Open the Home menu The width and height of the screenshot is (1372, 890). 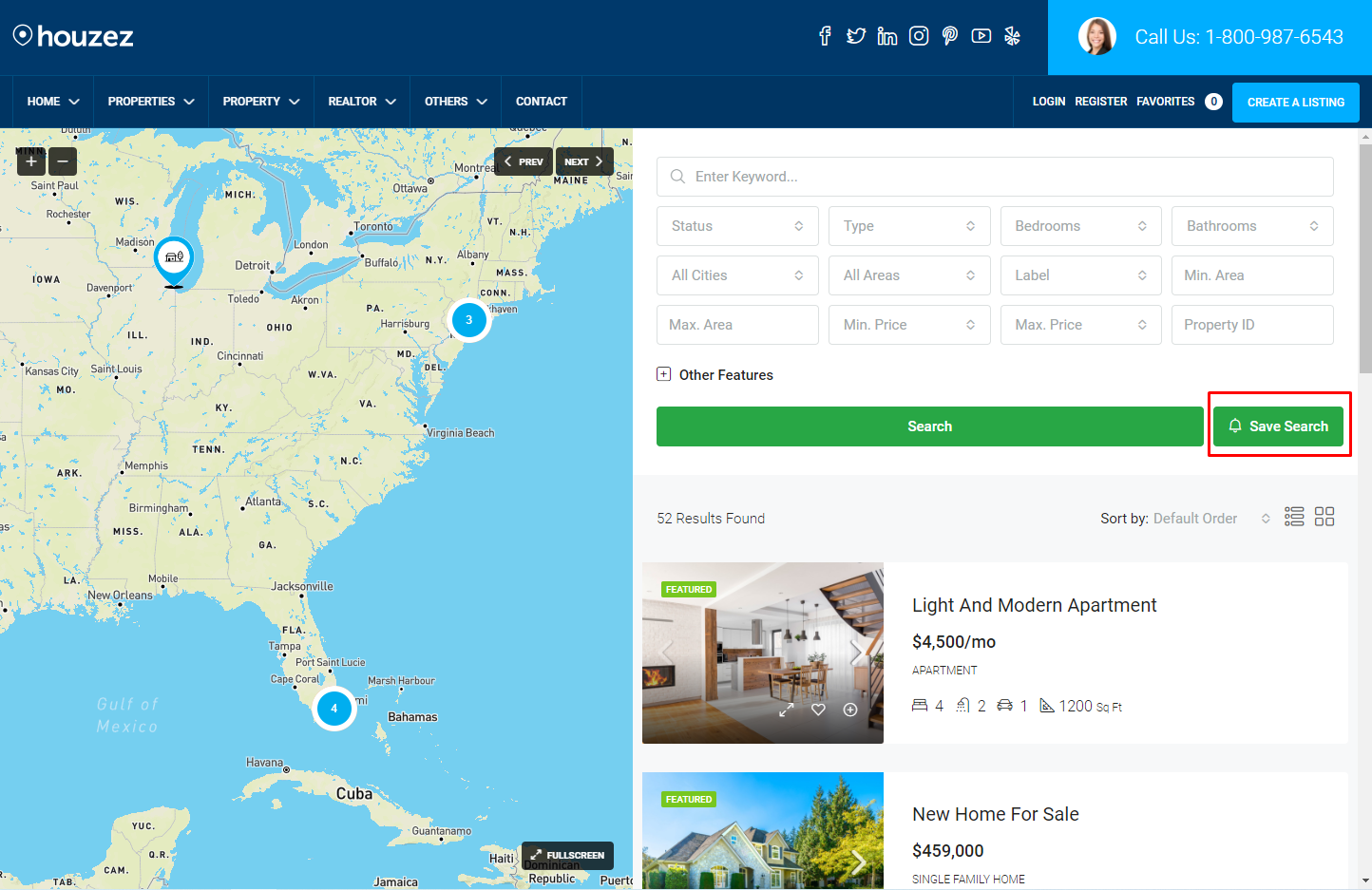[53, 102]
